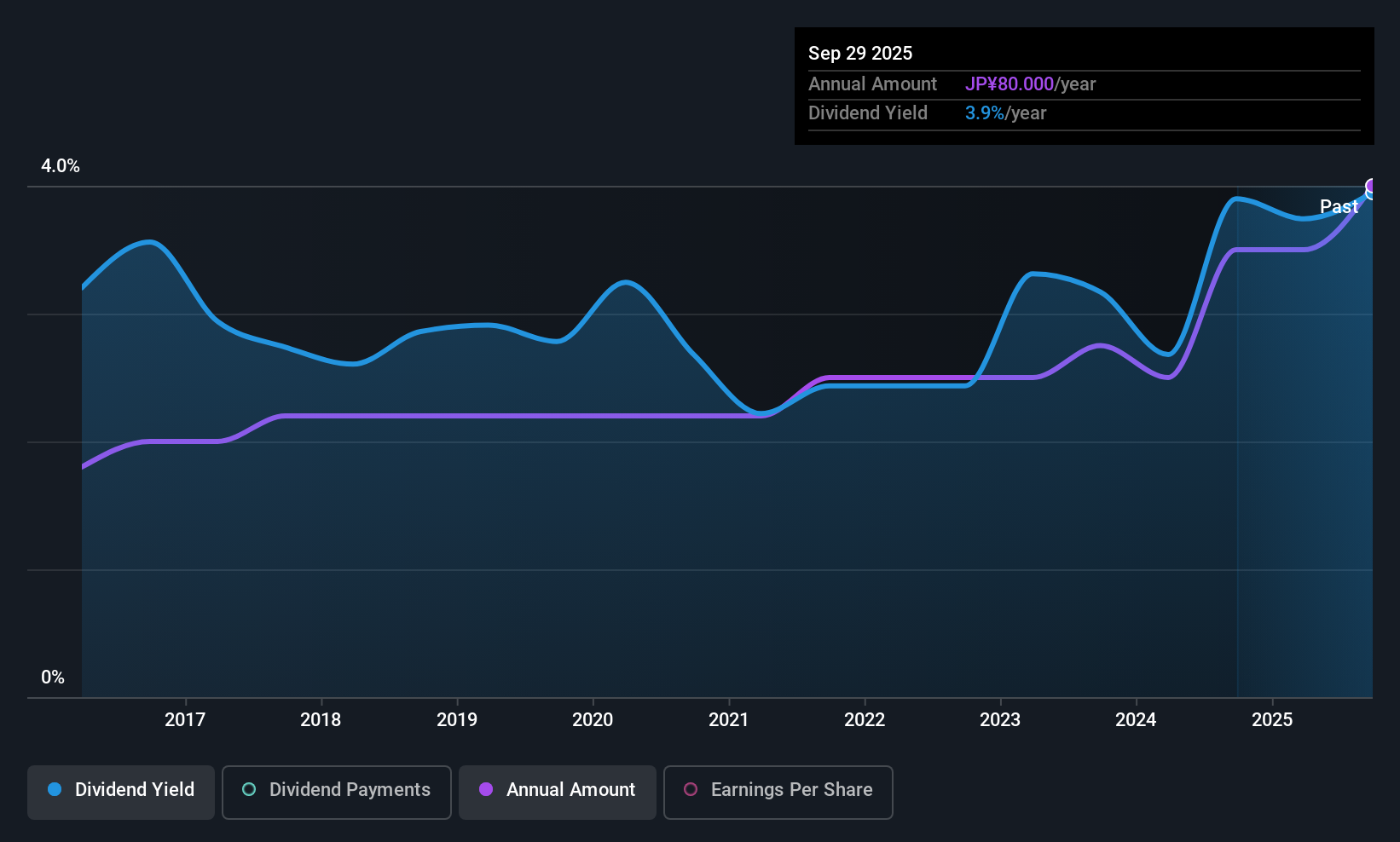Click the JP¥80.000/year value in the tooltip
Screen dimensions: 1400x842
pyautogui.click(x=1030, y=84)
